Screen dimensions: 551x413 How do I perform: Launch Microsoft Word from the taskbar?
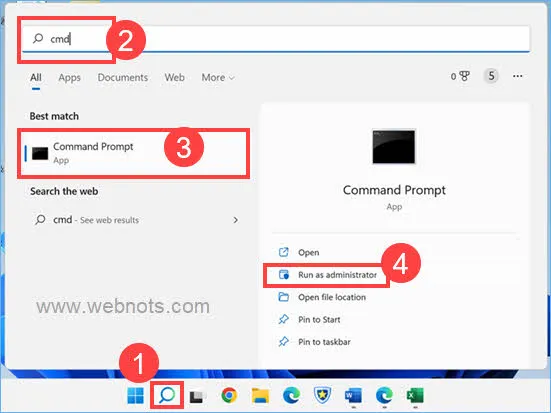pyautogui.click(x=353, y=396)
